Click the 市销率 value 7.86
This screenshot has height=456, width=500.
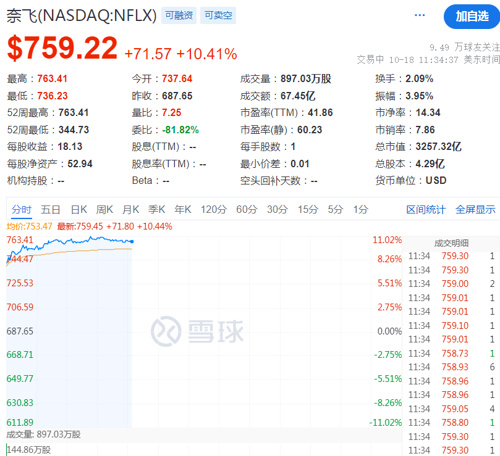tap(425, 130)
